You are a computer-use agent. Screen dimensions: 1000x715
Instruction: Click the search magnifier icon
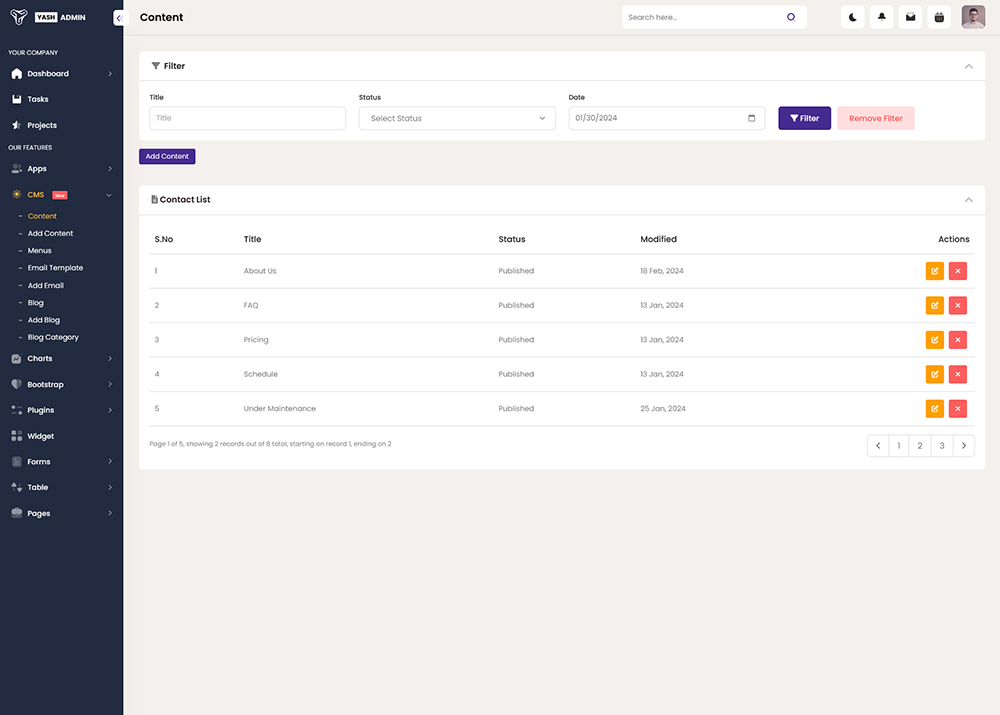[791, 17]
